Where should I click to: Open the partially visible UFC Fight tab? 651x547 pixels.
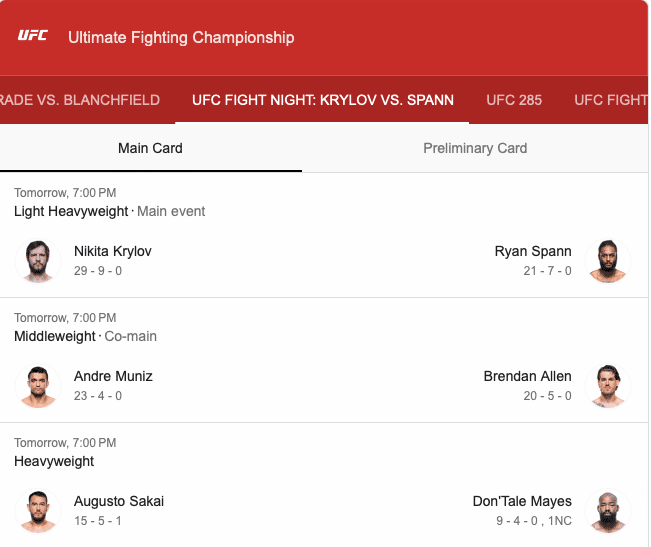pos(610,100)
